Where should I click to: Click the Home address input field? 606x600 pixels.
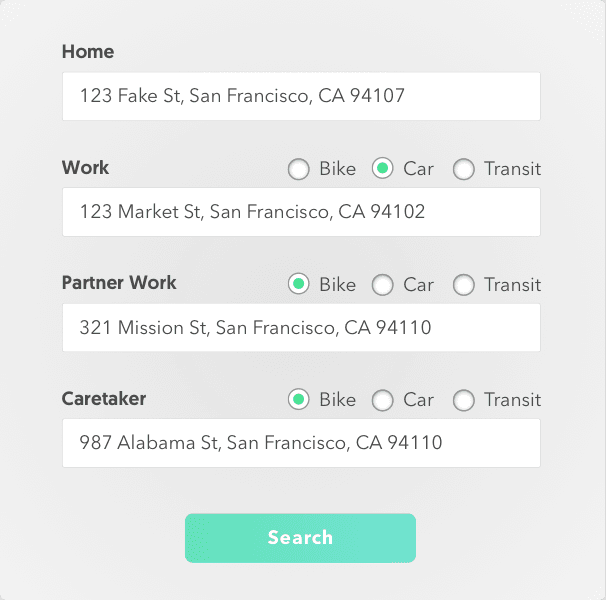[x=301, y=96]
